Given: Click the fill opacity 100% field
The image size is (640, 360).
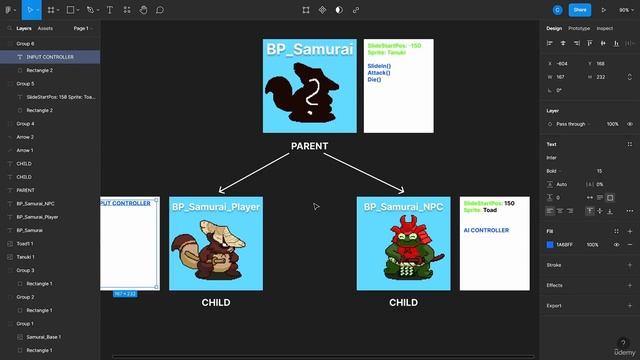Looking at the screenshot, I should [x=593, y=244].
